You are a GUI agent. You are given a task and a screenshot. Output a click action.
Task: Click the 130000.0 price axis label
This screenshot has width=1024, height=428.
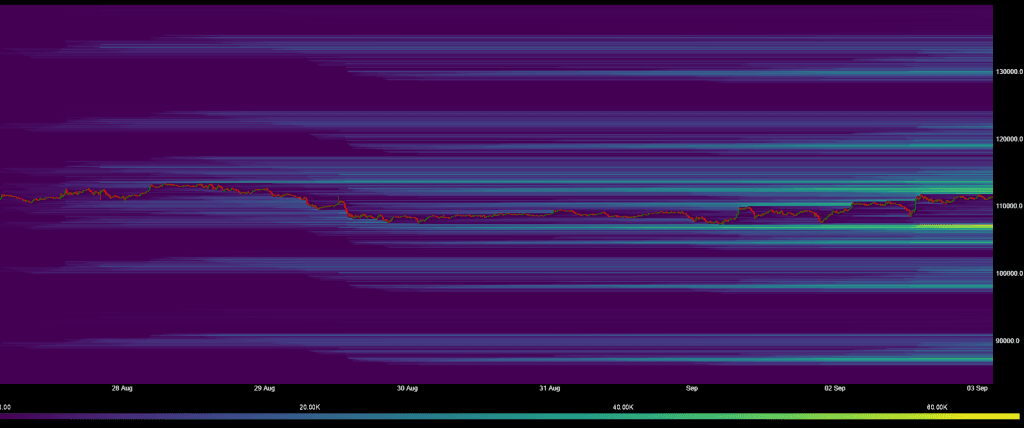[x=1008, y=72]
